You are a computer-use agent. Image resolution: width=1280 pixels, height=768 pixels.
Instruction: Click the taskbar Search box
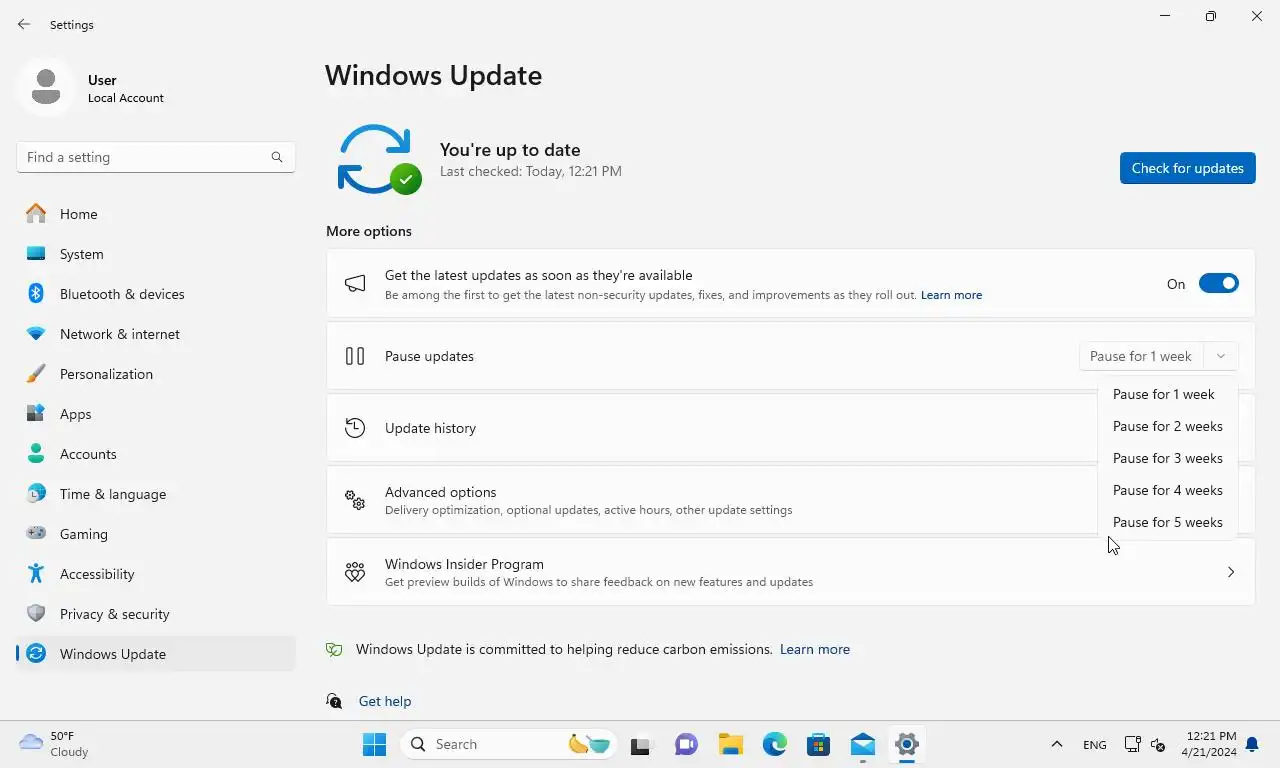(510, 744)
